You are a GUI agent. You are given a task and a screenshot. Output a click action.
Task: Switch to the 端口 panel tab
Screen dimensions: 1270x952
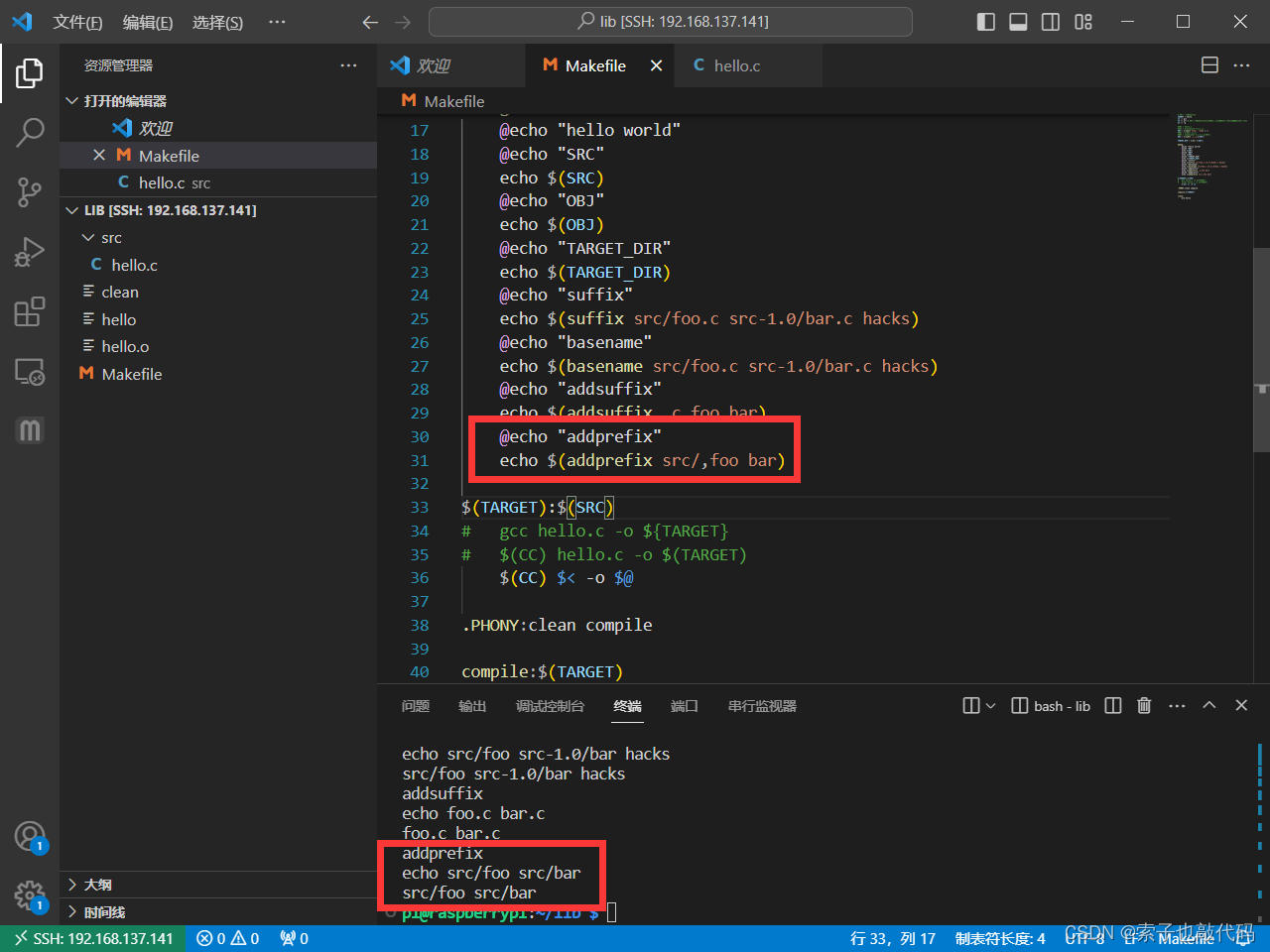(685, 706)
